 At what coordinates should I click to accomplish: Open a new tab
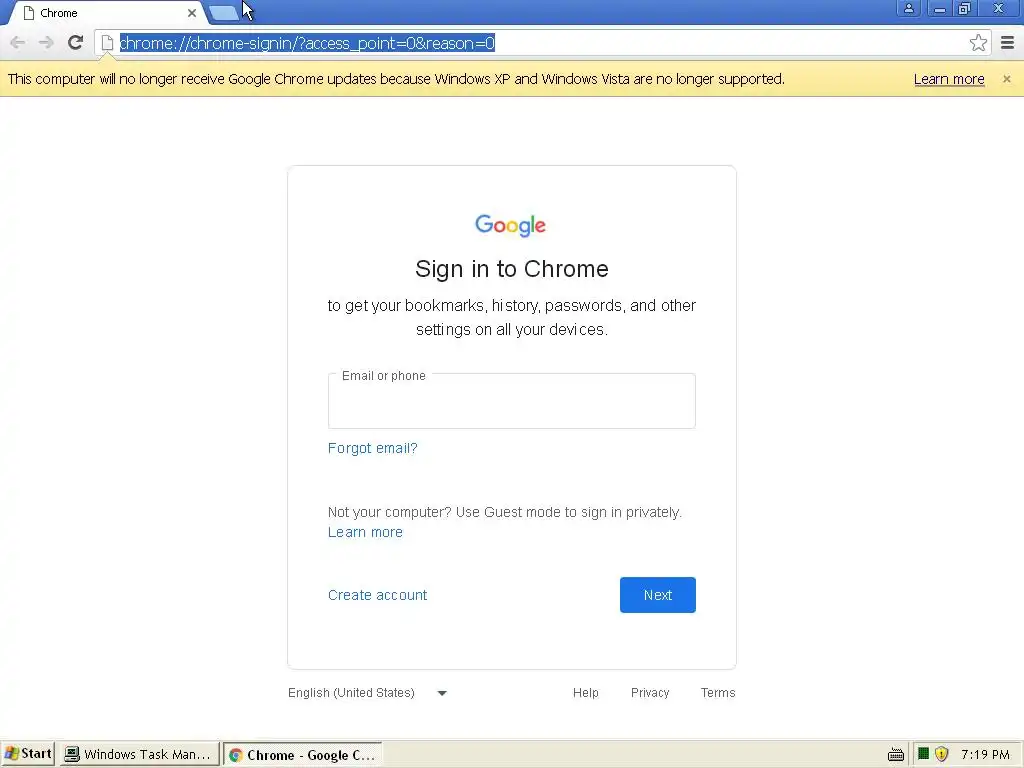tap(225, 13)
